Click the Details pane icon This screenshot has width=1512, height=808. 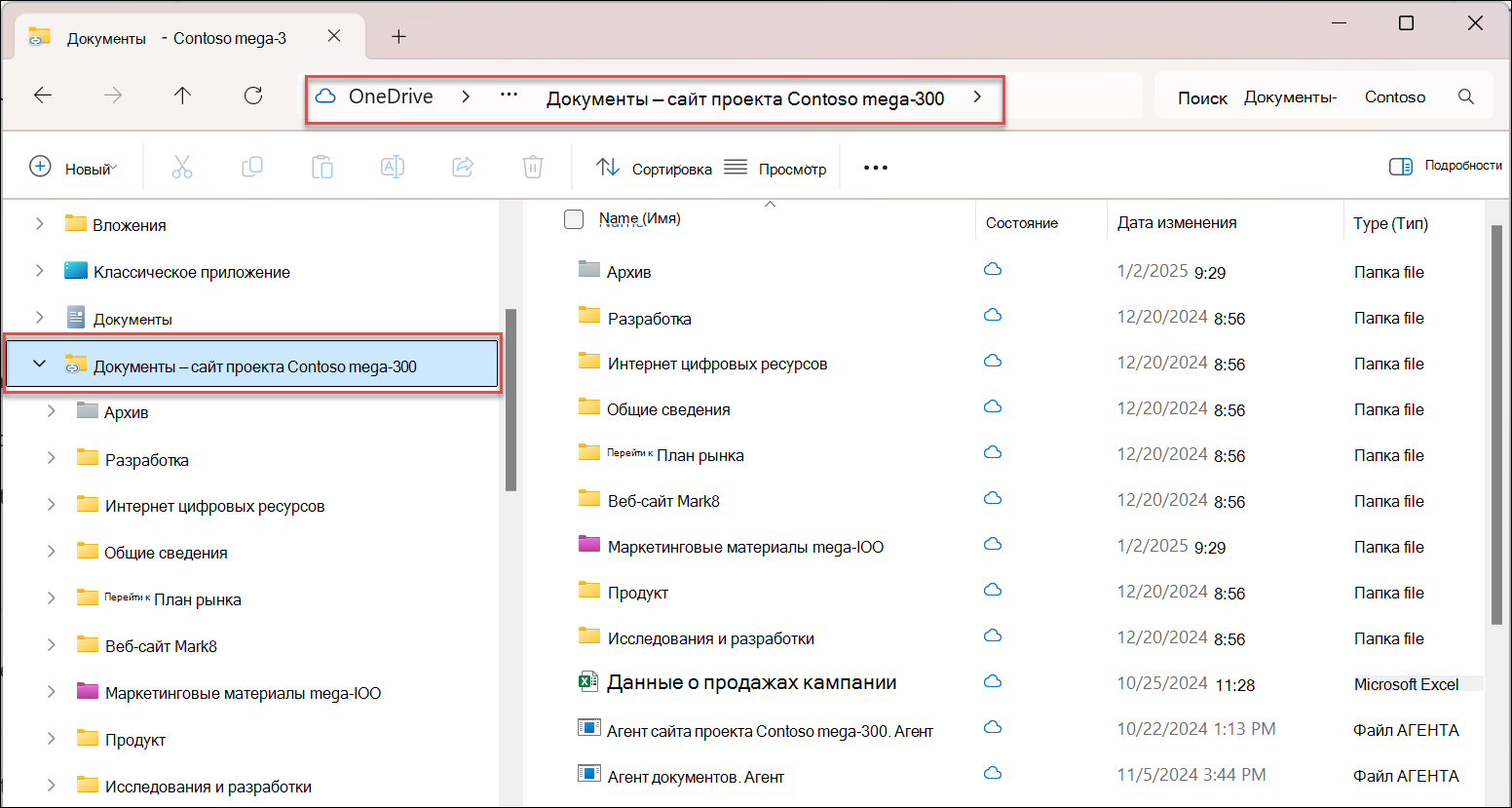coord(1401,167)
